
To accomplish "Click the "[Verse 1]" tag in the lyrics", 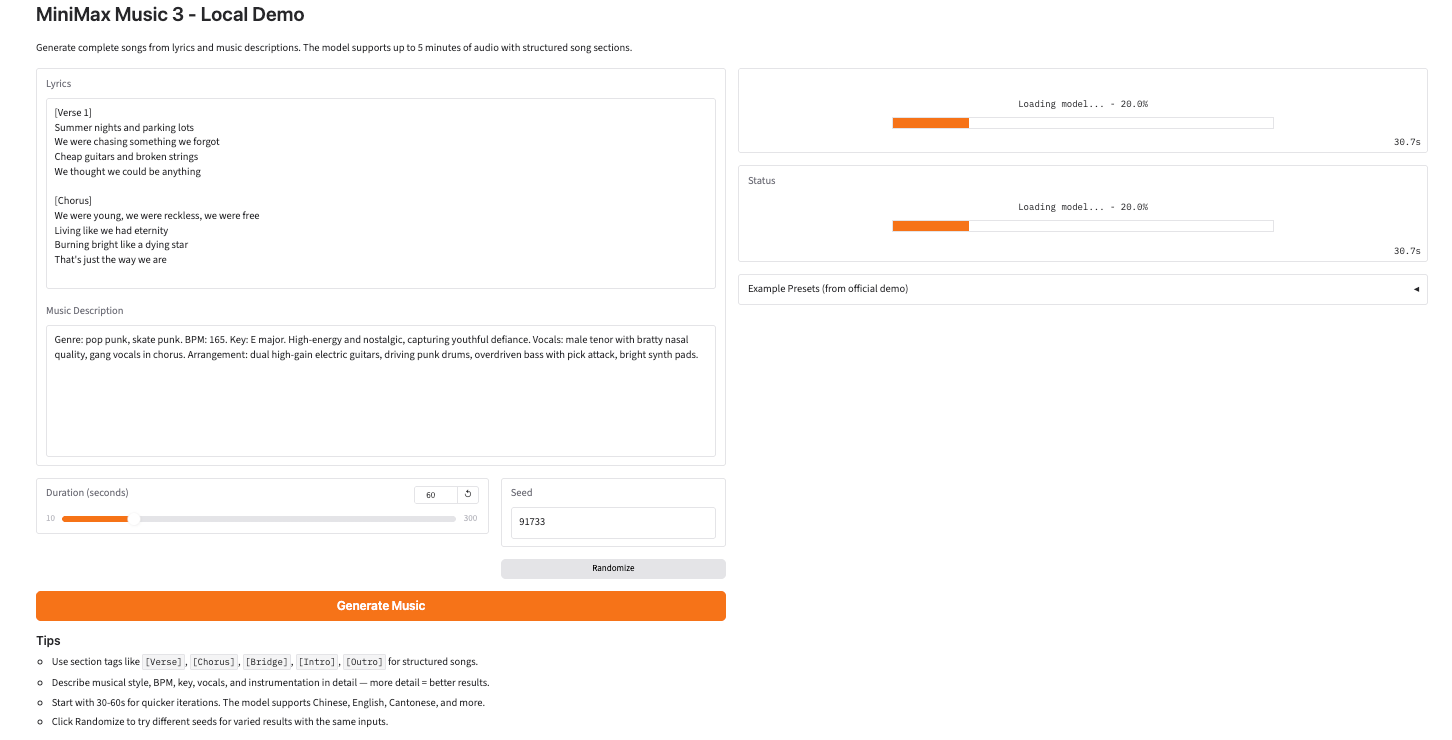I will [73, 113].
